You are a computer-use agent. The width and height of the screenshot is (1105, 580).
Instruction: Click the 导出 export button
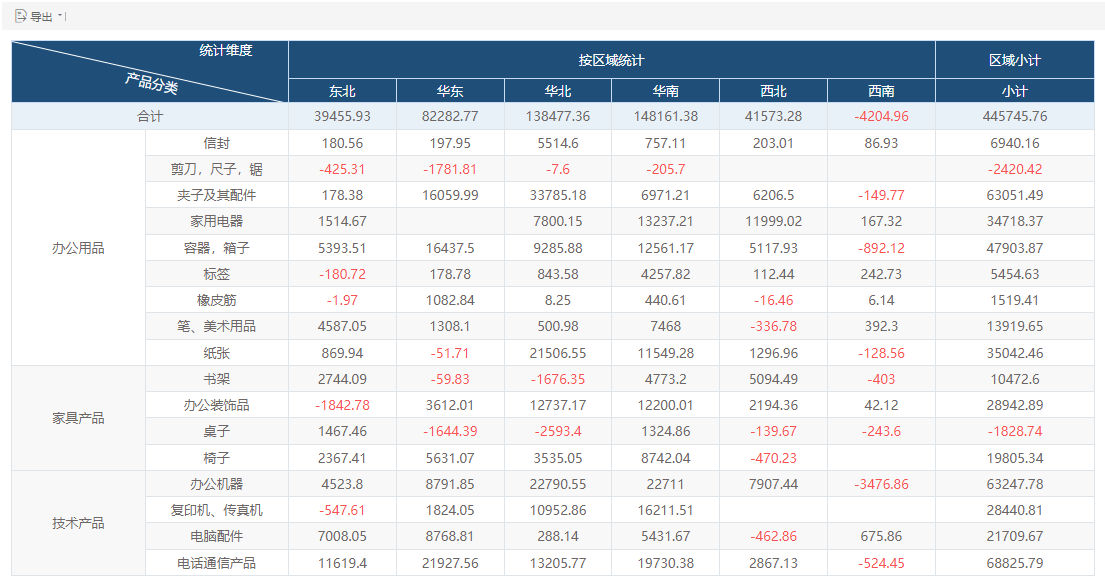40,16
